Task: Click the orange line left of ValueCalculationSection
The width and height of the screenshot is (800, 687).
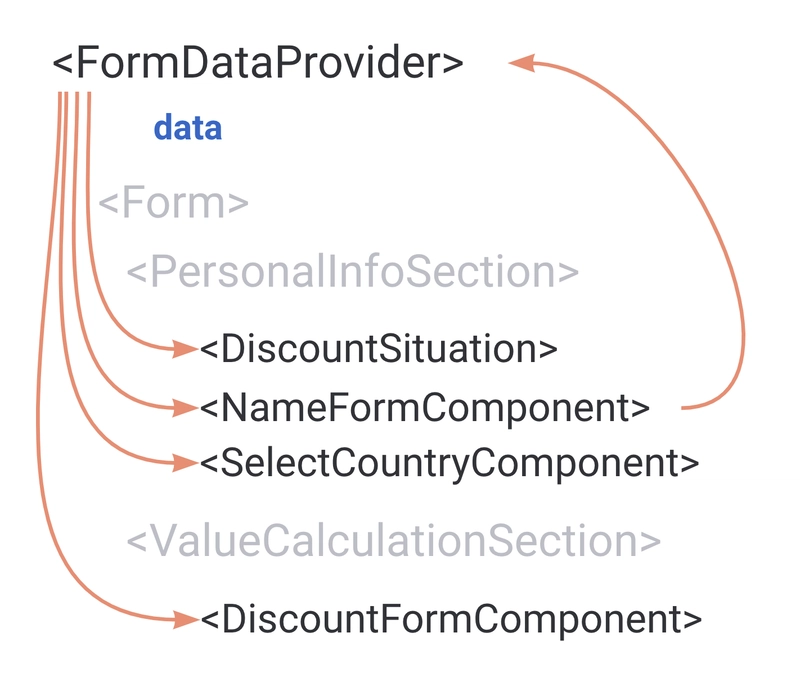Action: [x=44, y=540]
